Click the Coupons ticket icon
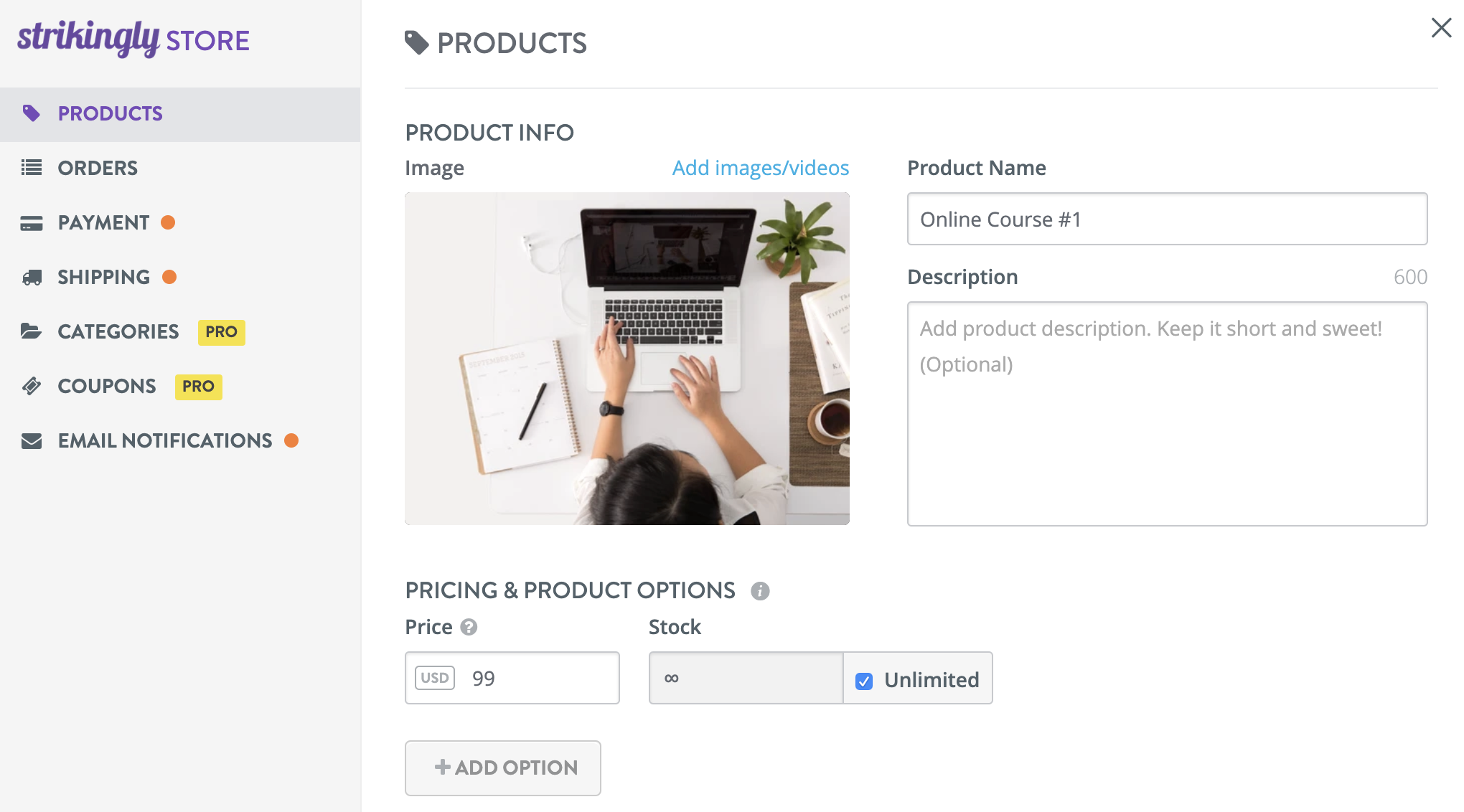Viewport: 1464px width, 812px height. (x=31, y=386)
